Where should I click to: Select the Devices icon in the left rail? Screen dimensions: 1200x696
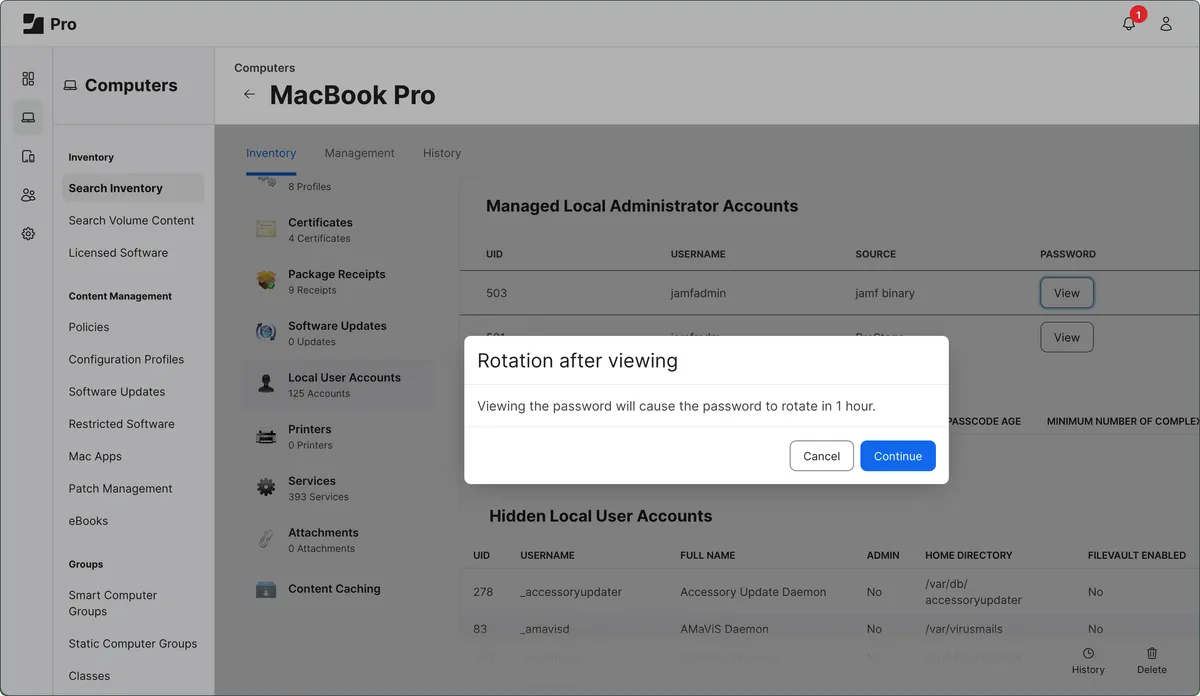click(x=27, y=117)
